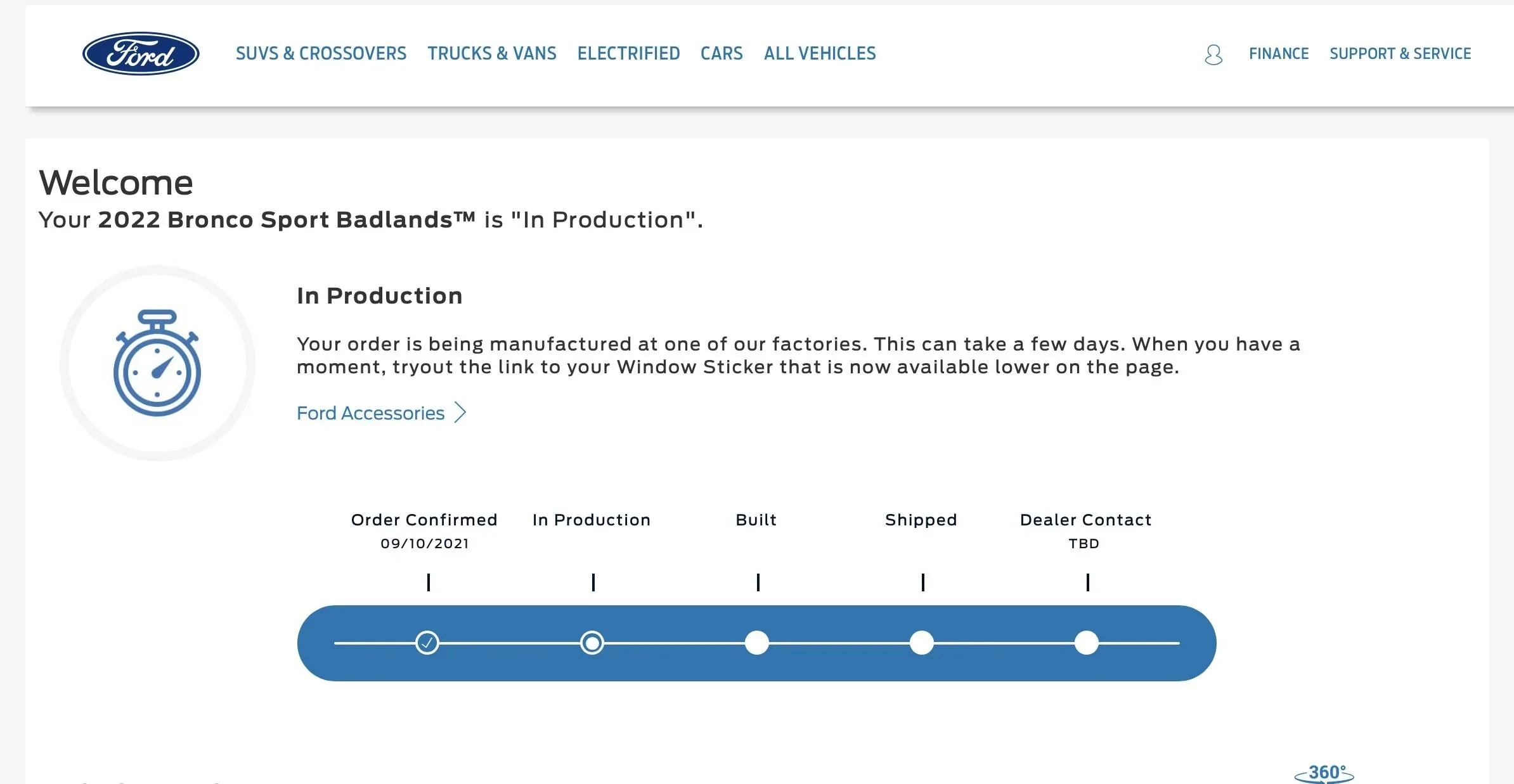Open Support & Service
This screenshot has width=1514, height=784.
1400,54
